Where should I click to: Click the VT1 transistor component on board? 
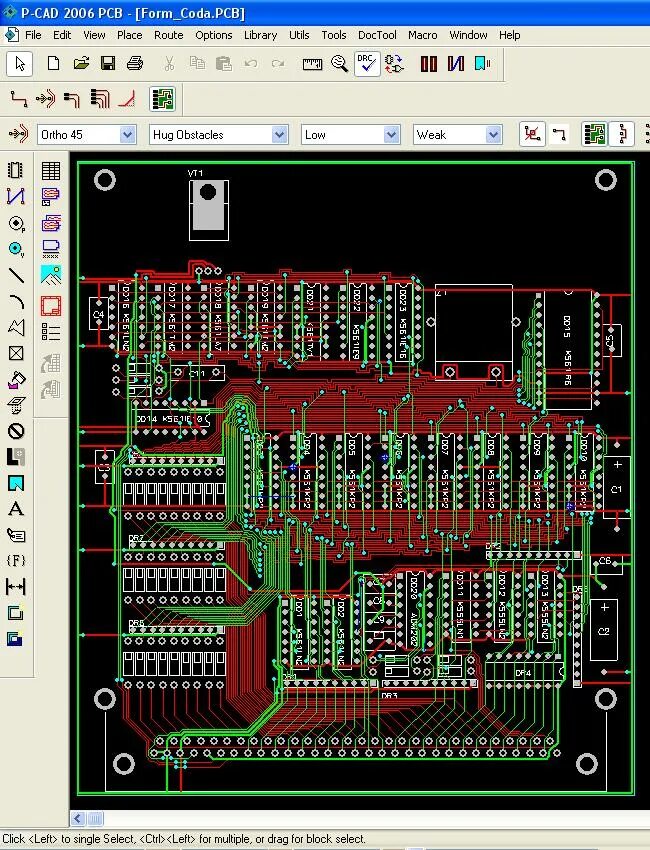click(x=209, y=210)
